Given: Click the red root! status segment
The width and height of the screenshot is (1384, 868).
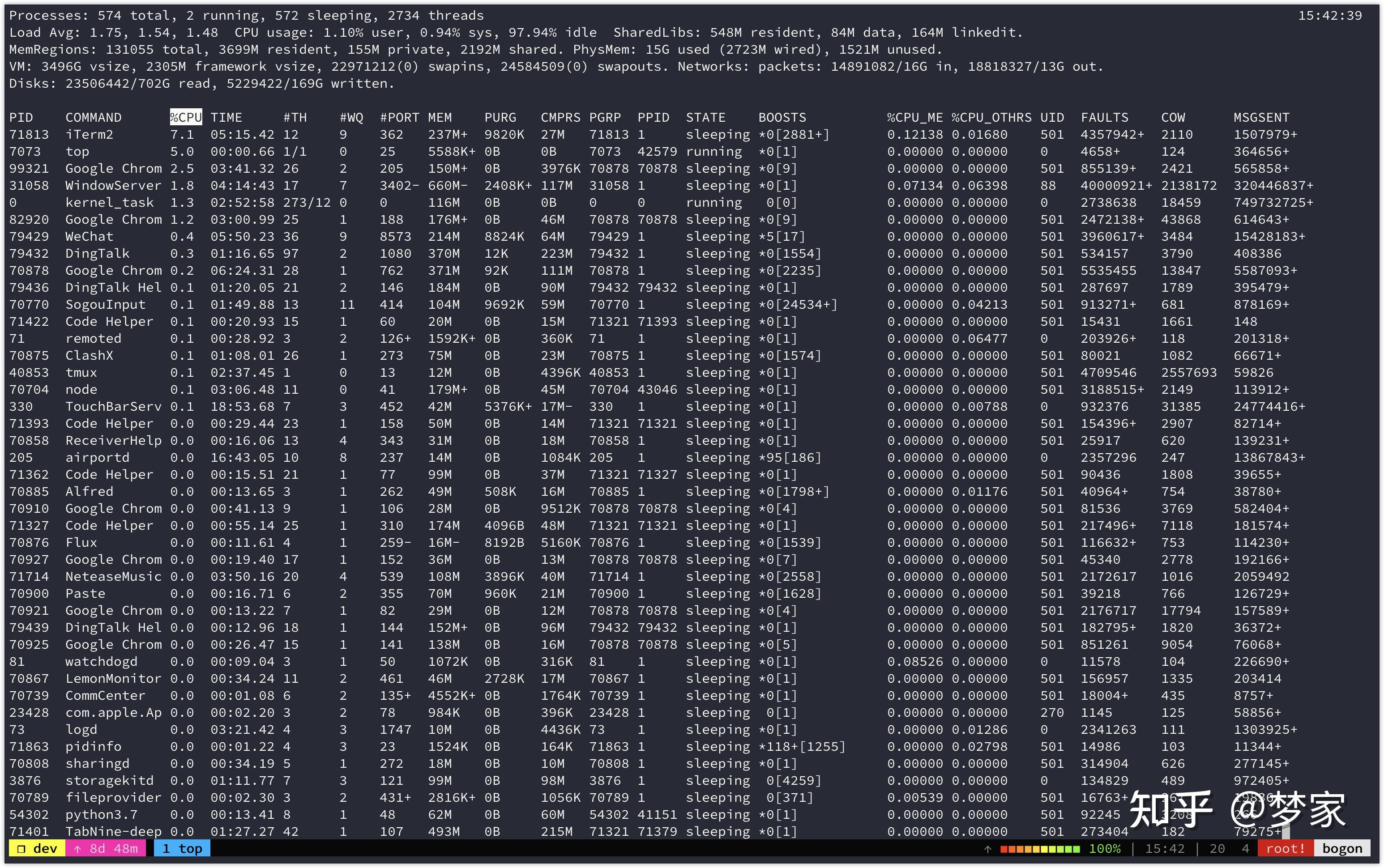Looking at the screenshot, I should [x=1285, y=848].
